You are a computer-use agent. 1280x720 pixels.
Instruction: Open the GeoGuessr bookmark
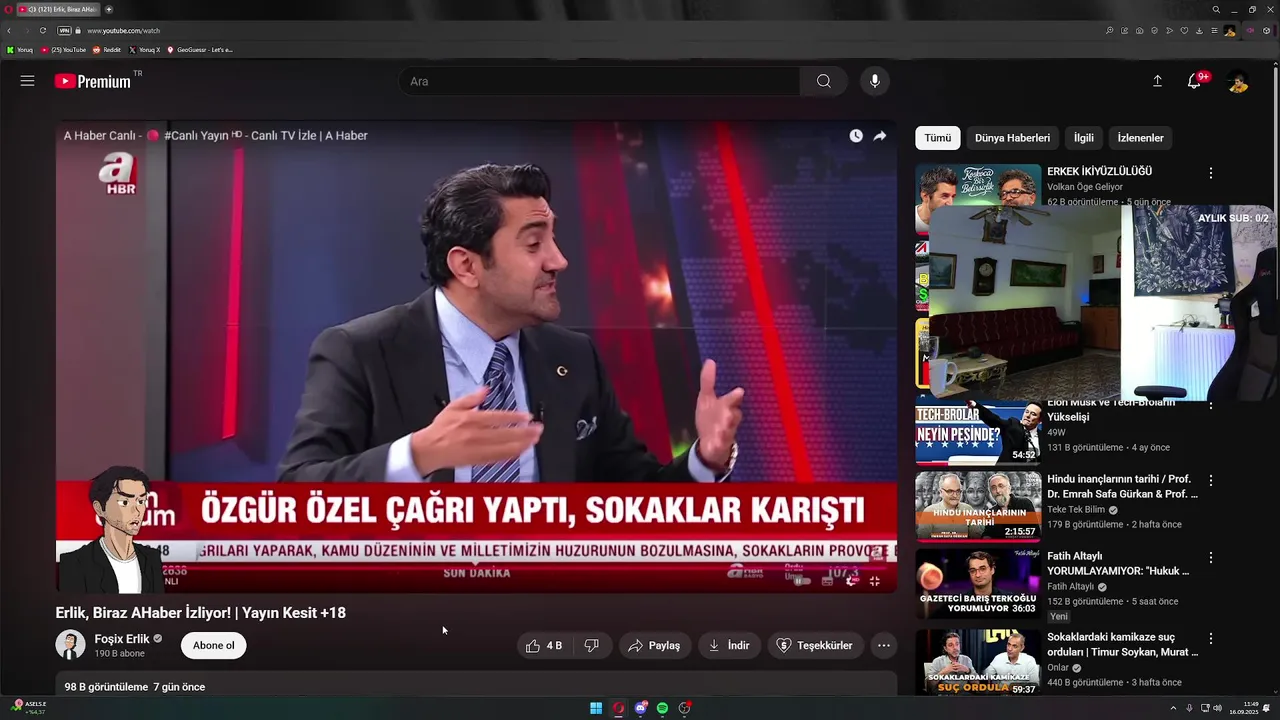[200, 50]
